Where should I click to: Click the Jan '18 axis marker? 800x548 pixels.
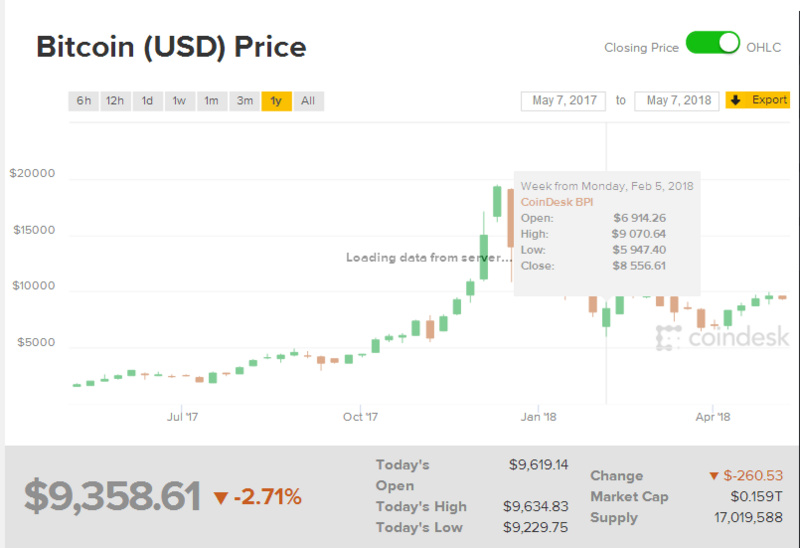tap(536, 416)
